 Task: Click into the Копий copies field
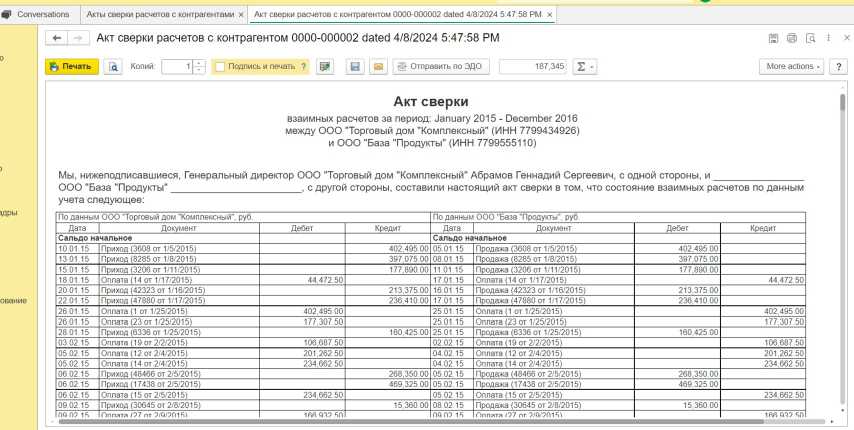[178, 66]
